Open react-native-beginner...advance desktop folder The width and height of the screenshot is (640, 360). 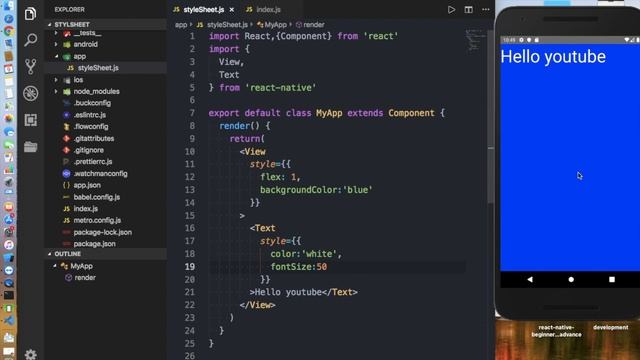[x=556, y=331]
